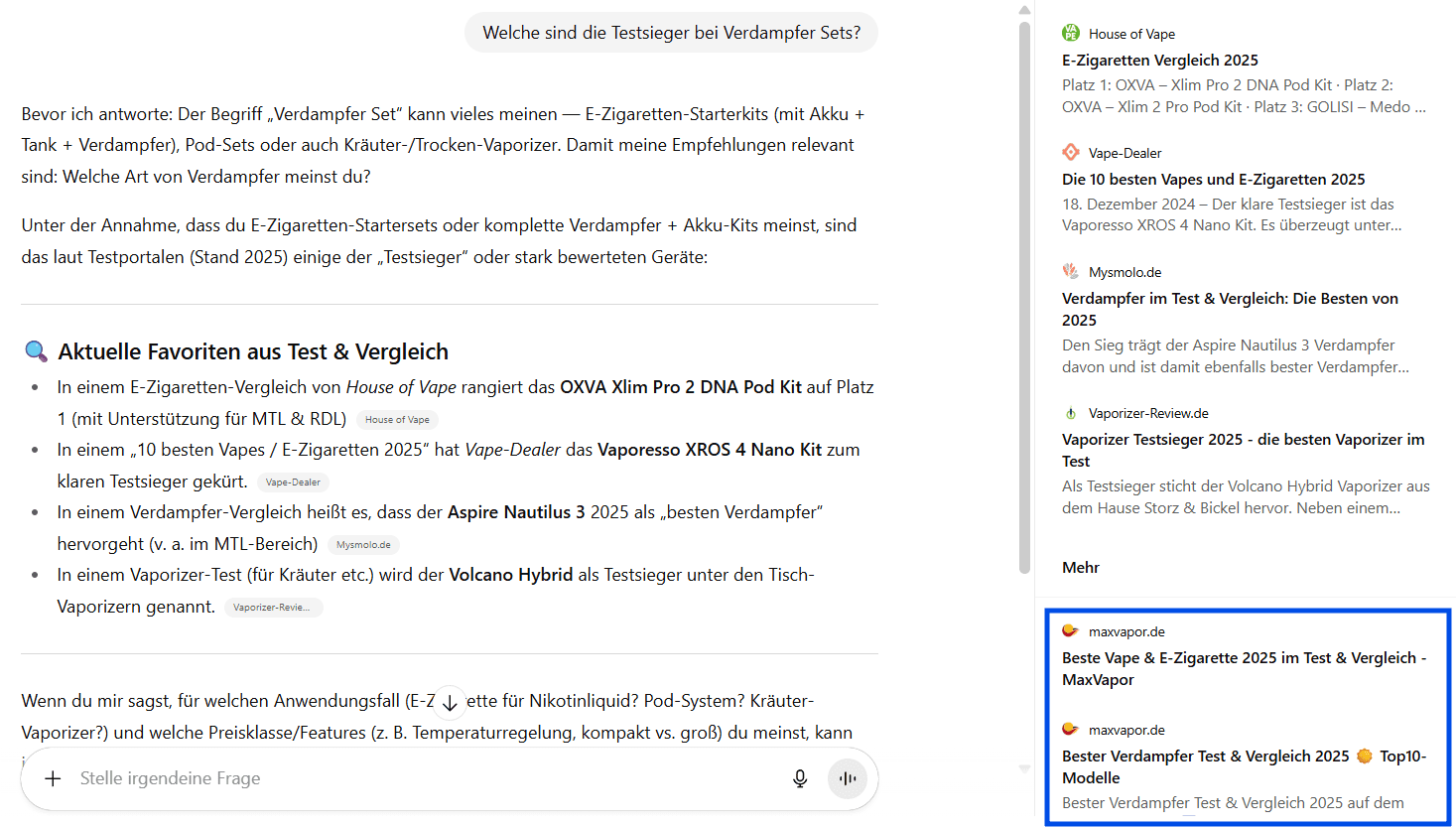Click the user question message bubble
The image size is (1456, 827).
click(x=672, y=33)
